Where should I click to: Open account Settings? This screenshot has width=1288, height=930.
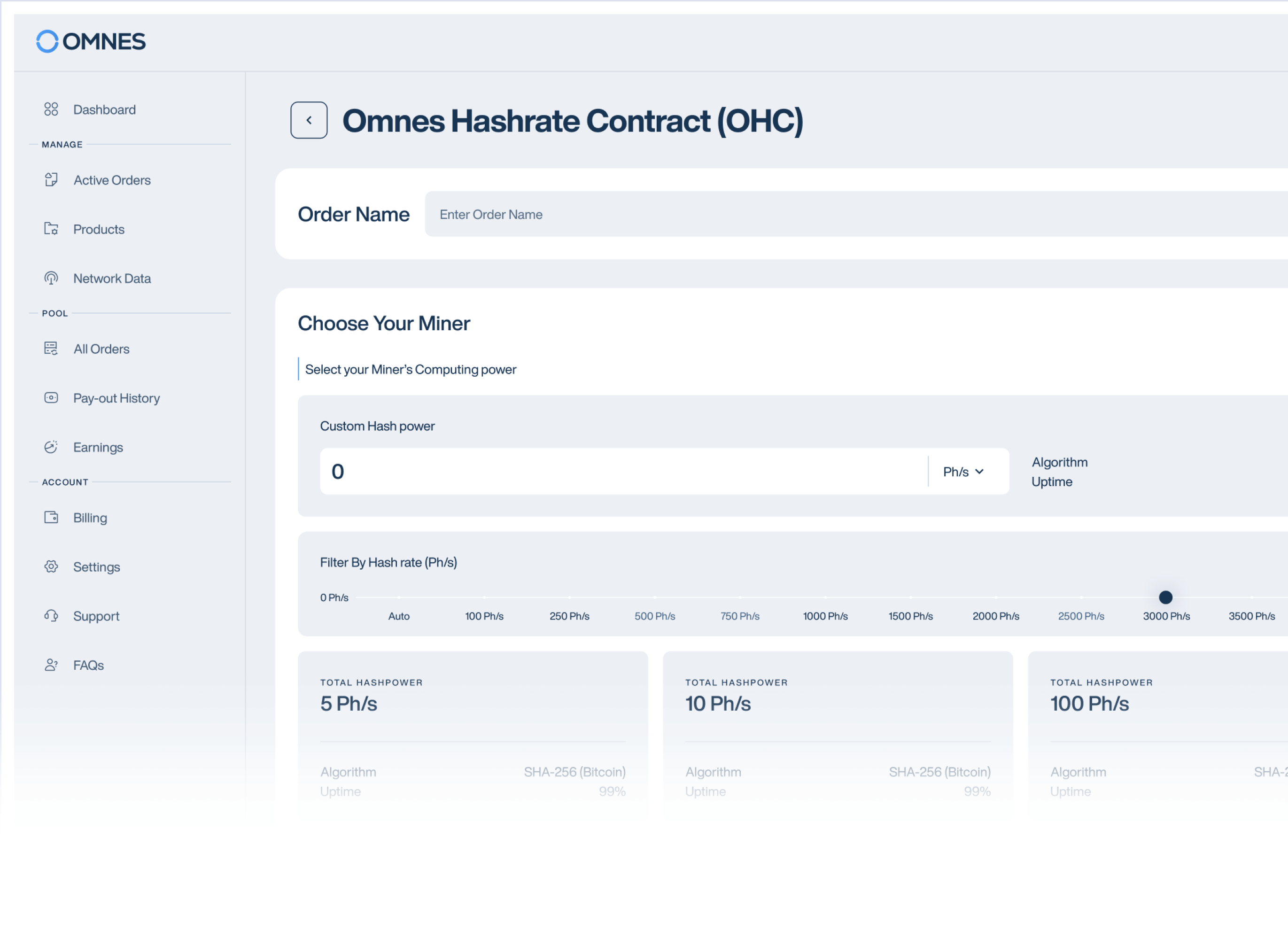click(97, 567)
